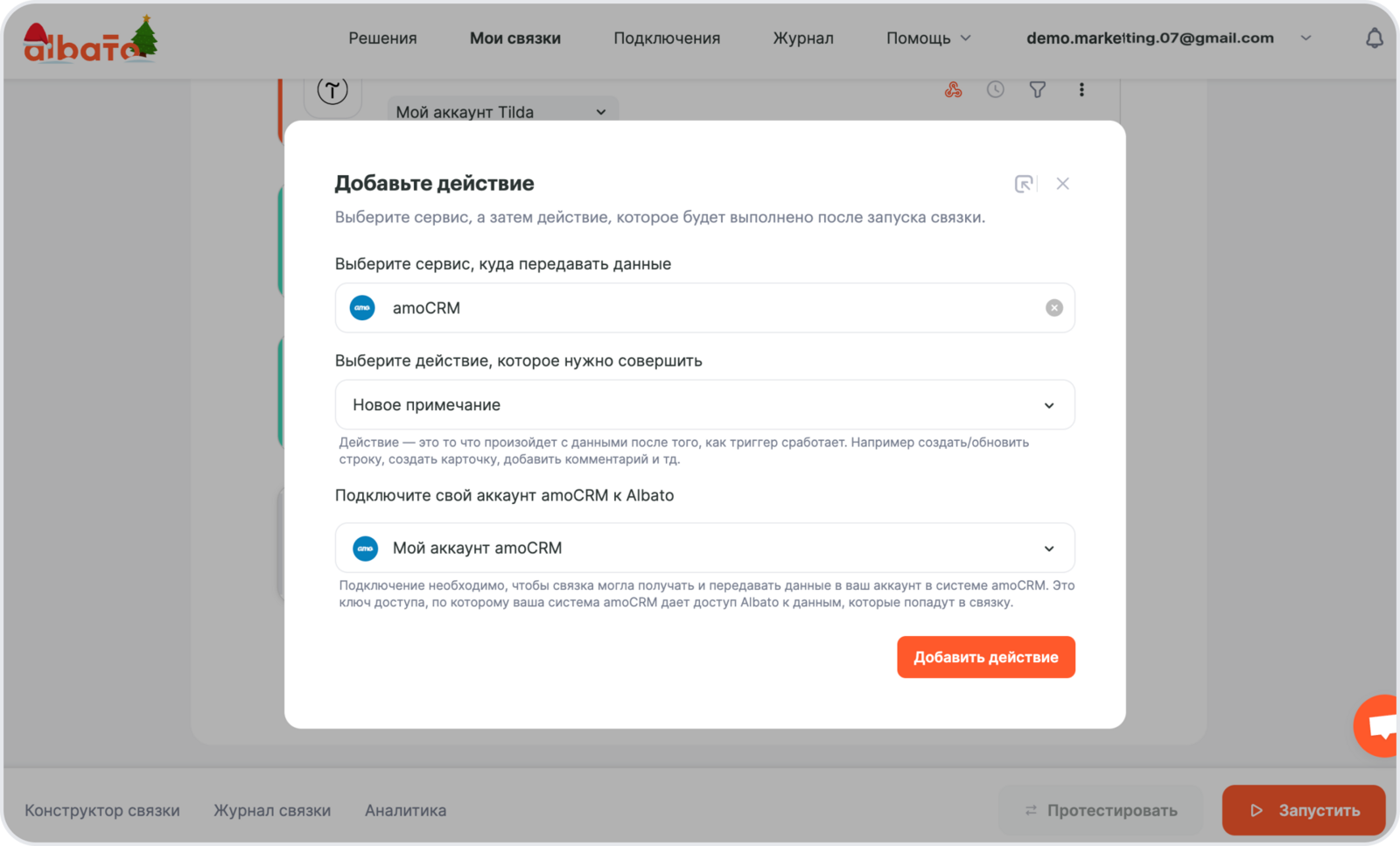Click the Albato logo
The image size is (1400, 846).
pyautogui.click(x=90, y=42)
